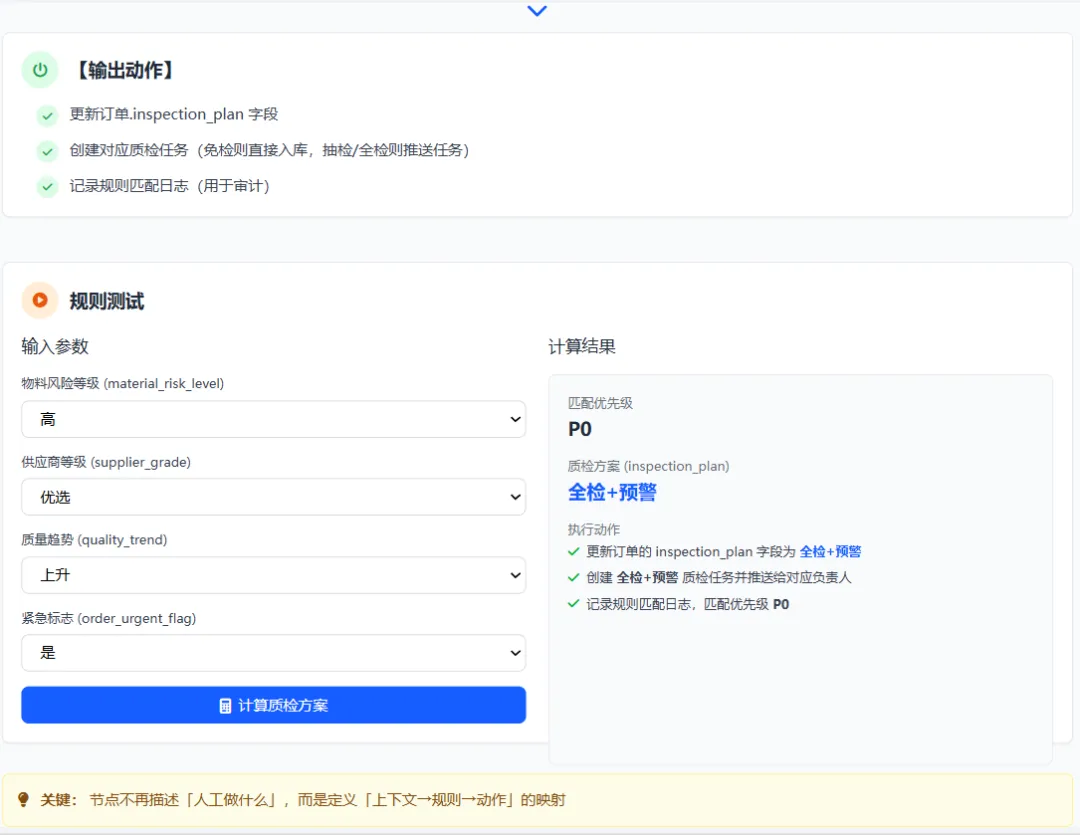Image resolution: width=1080 pixels, height=835 pixels.
Task: Click the 规则测试 heading
Action: [107, 301]
